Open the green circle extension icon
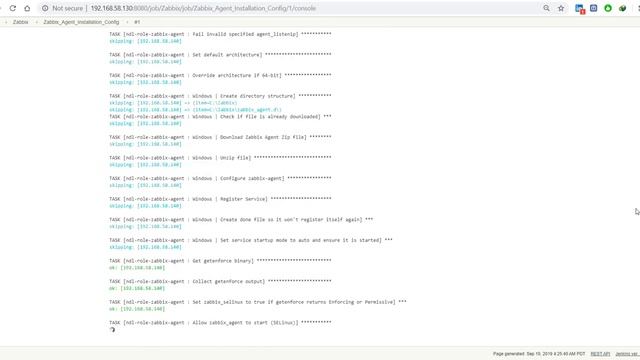Image resolution: width=640 pixels, height=360 pixels. [608, 8]
